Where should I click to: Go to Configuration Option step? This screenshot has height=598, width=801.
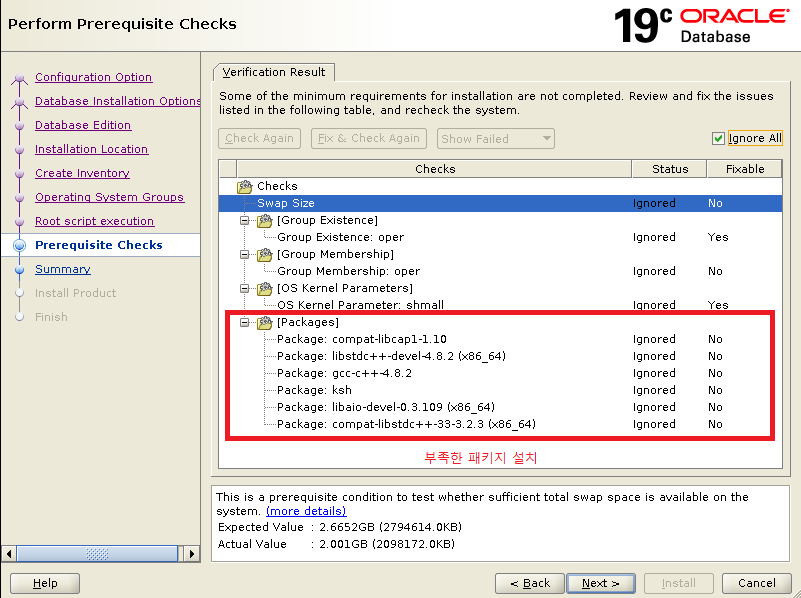pyautogui.click(x=93, y=77)
